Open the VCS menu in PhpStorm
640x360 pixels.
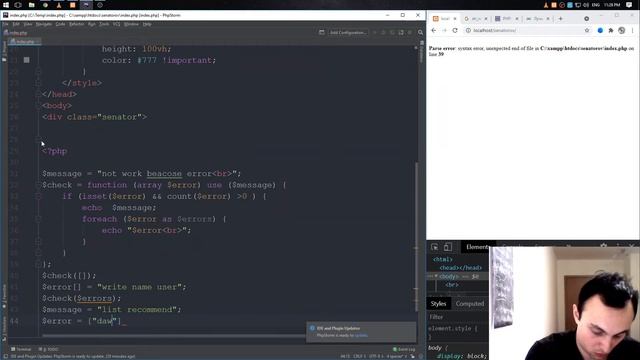[x=116, y=24]
